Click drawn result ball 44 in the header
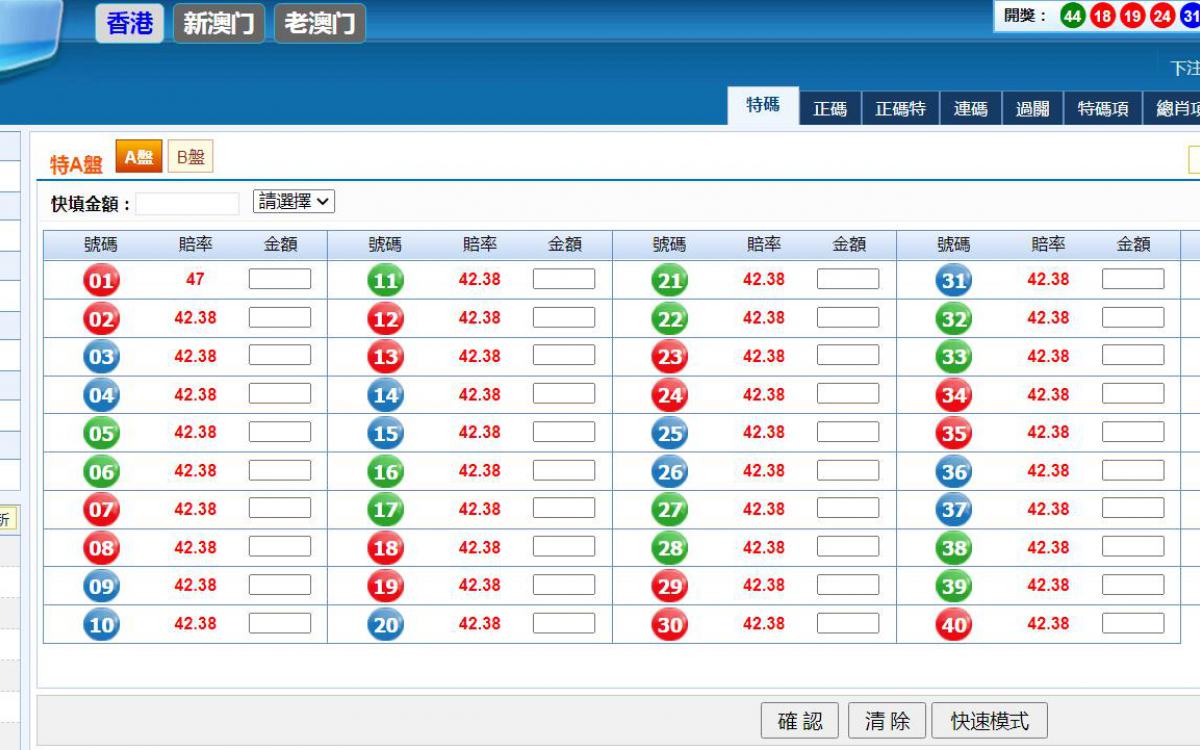The image size is (1200, 750). (1073, 16)
